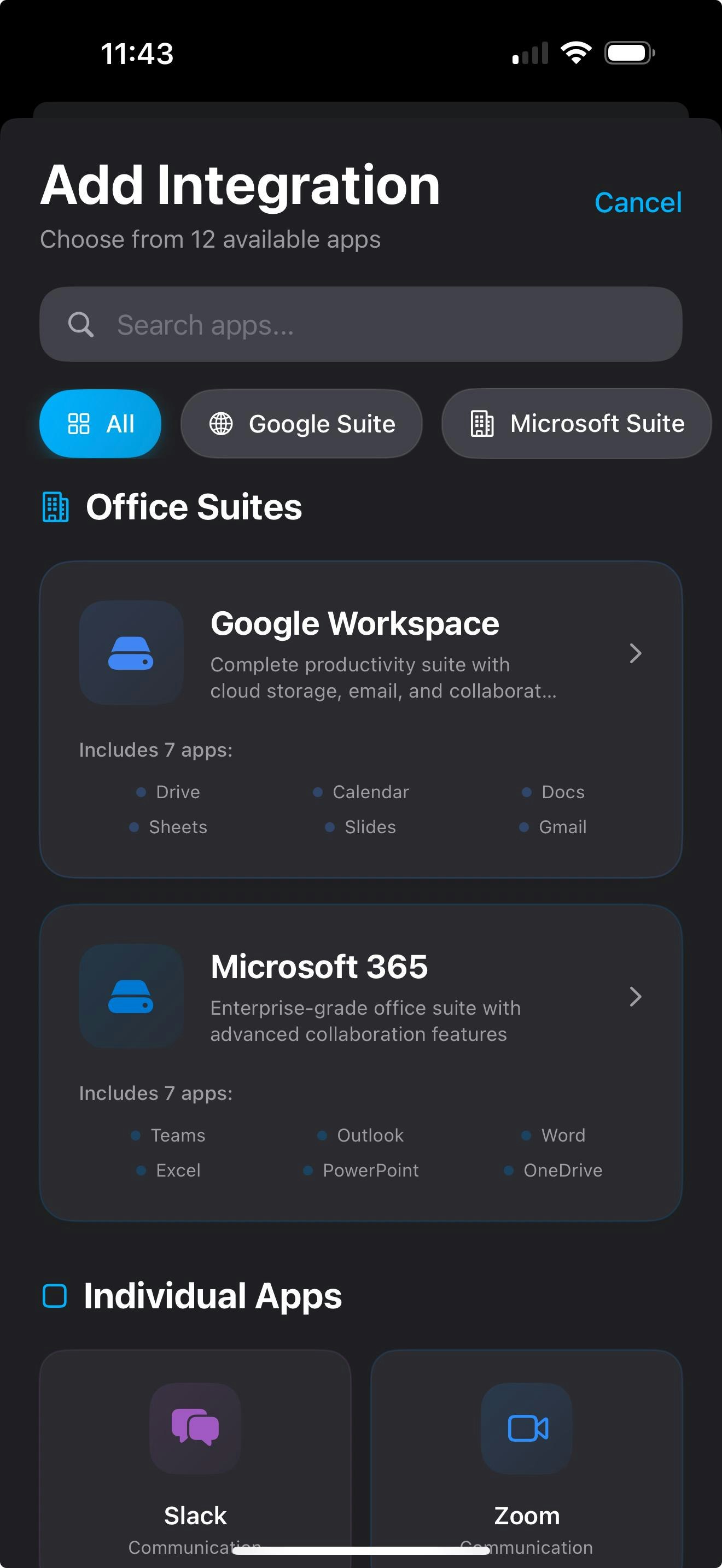Tap the grid icon in All chip
Screen dimensions: 722x1568
pos(79,424)
